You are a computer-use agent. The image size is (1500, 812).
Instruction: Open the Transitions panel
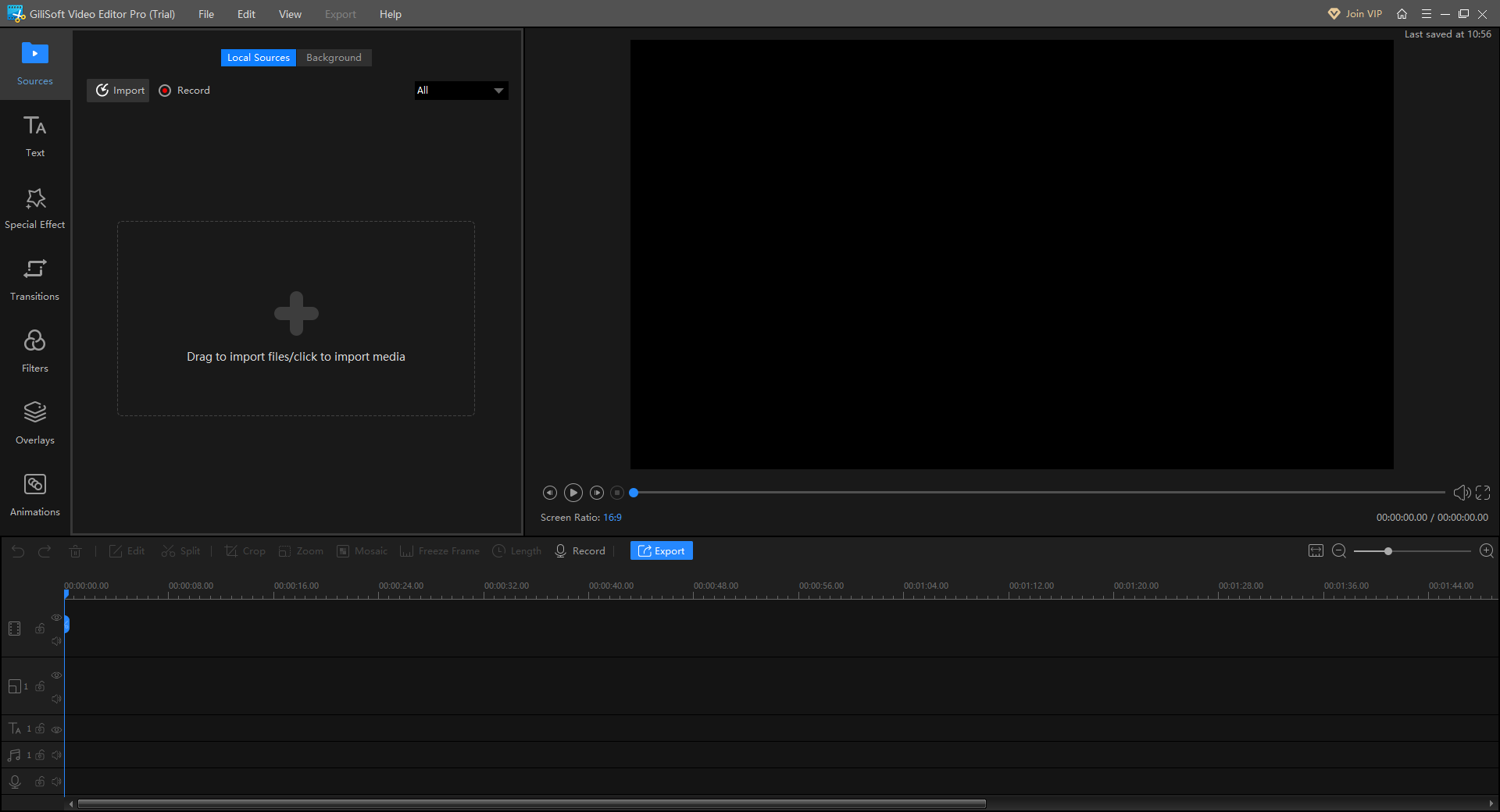[x=35, y=280]
